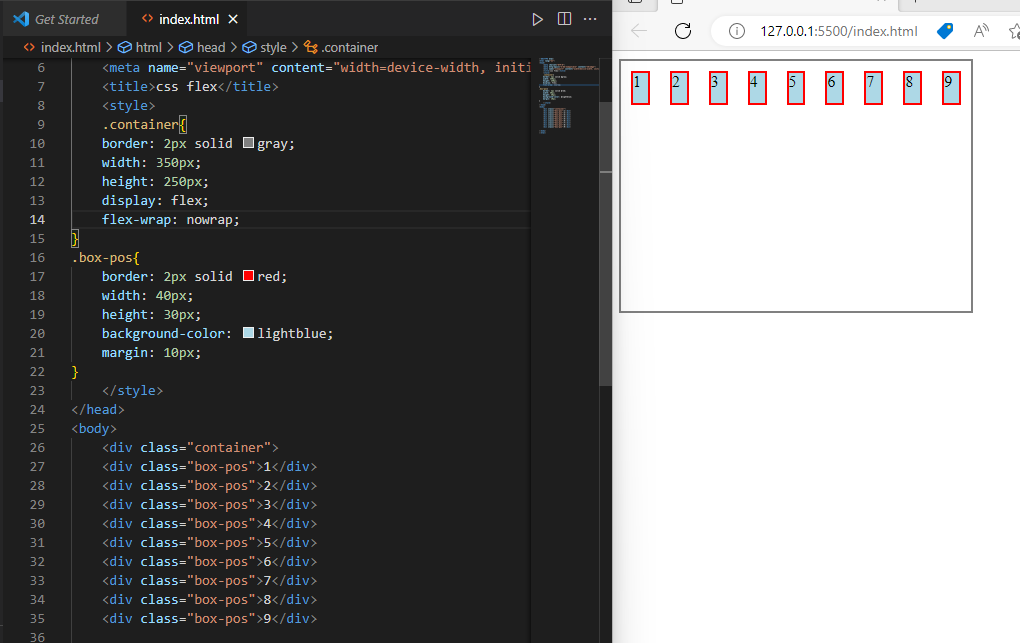Click box 1 in the browser preview
Viewport: 1020px width, 643px height.
640,88
